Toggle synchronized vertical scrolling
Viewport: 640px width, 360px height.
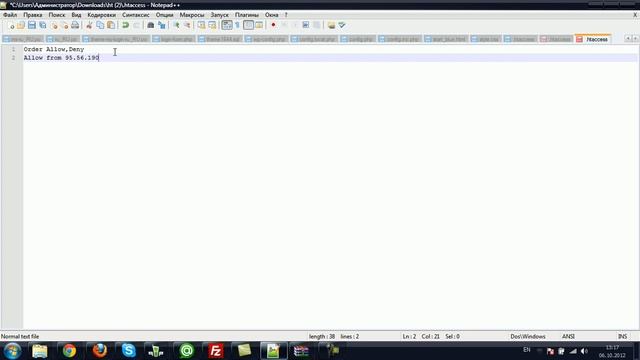click(x=202, y=25)
